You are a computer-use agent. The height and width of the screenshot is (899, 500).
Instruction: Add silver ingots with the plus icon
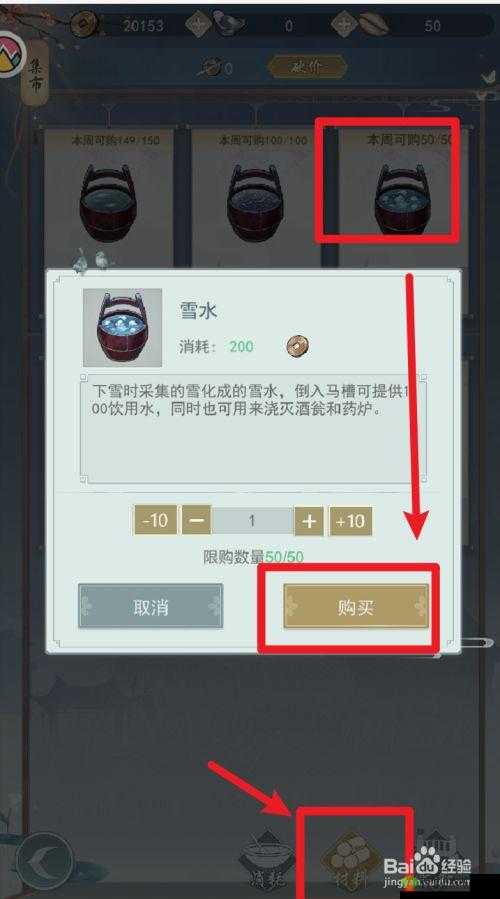click(199, 25)
